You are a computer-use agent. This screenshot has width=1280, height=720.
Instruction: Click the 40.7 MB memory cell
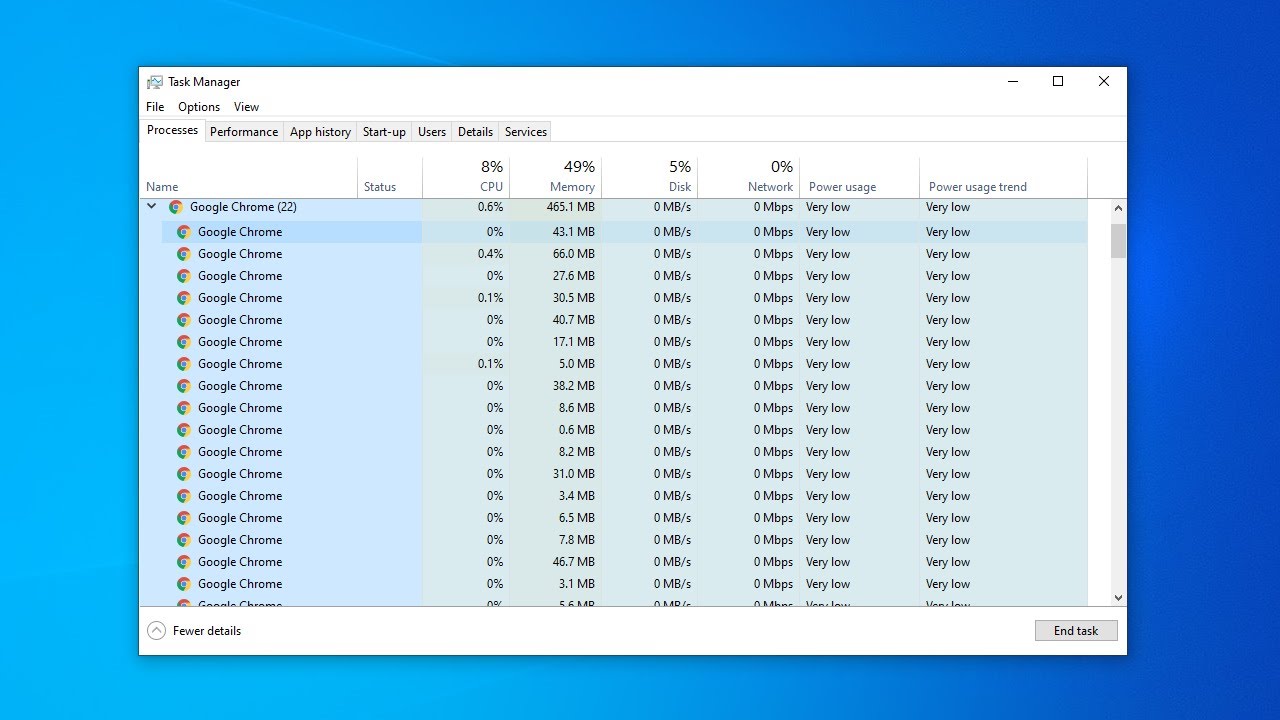click(x=555, y=320)
